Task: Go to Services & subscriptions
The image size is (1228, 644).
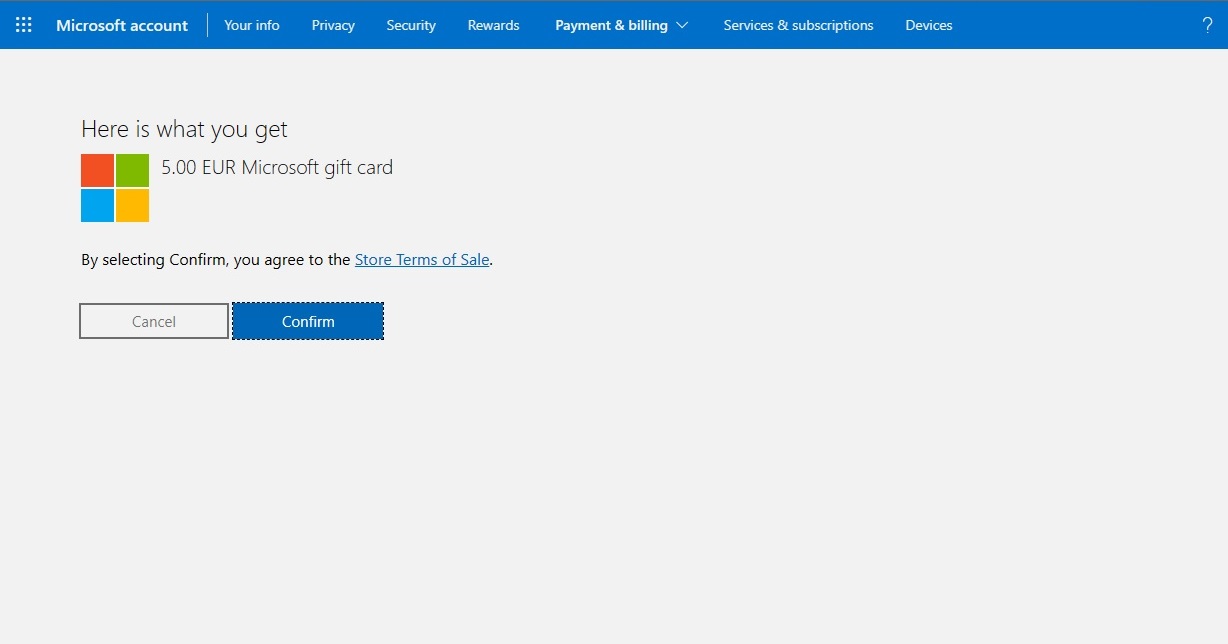Action: 798,25
